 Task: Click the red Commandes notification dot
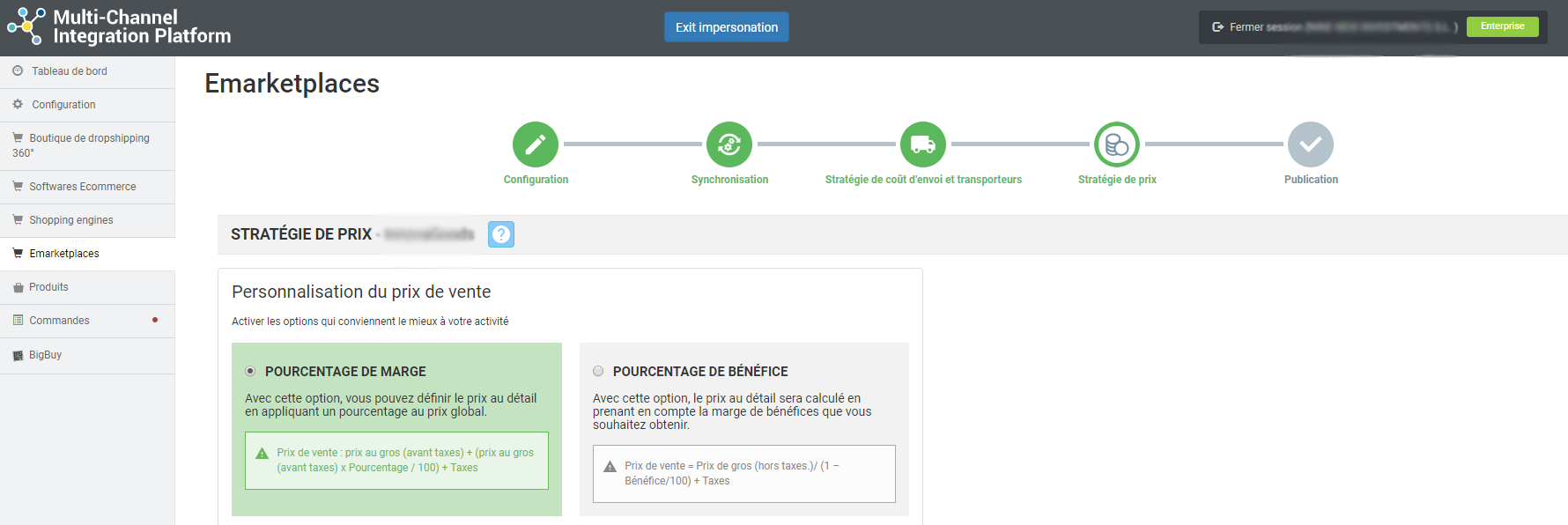coord(155,320)
